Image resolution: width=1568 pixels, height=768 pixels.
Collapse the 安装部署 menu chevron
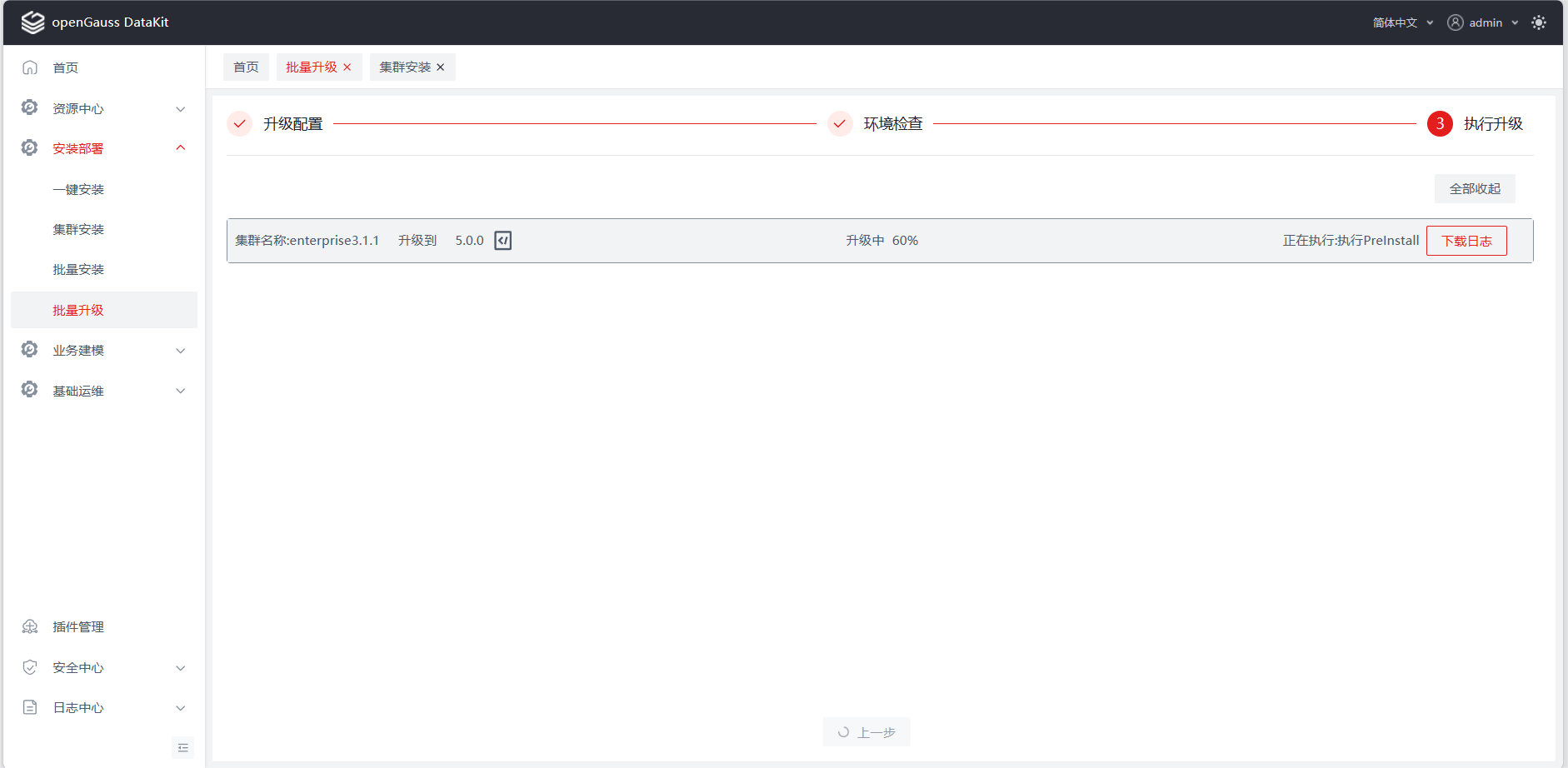point(181,148)
